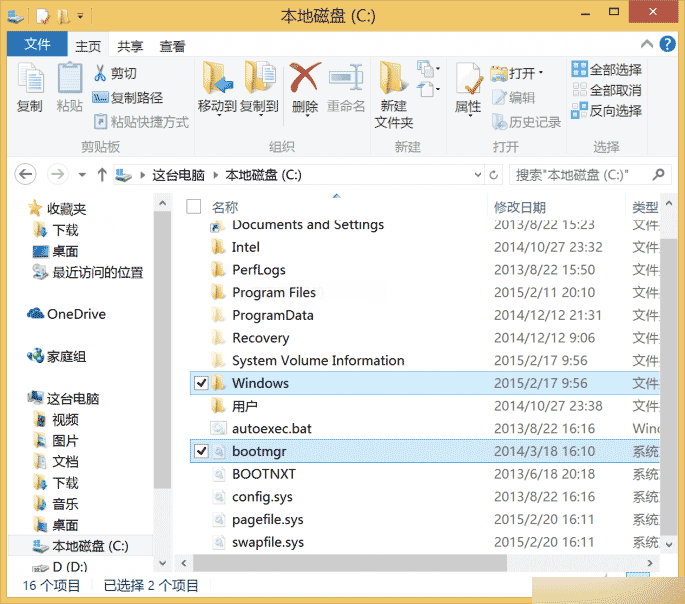Open the quick access toolbar customize dropdown
The width and height of the screenshot is (685, 604).
(x=80, y=17)
